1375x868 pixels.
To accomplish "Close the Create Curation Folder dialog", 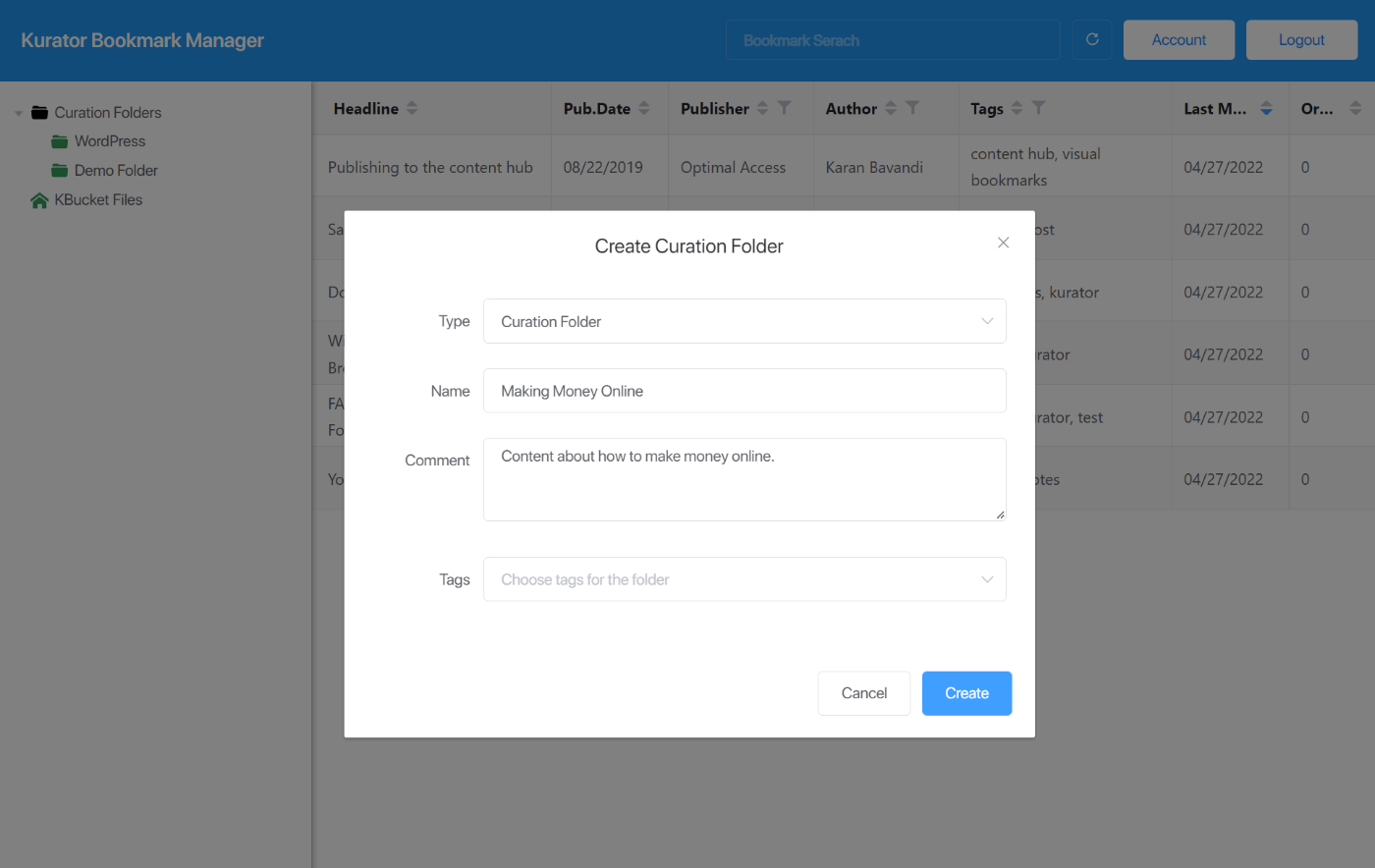I will coord(1003,243).
